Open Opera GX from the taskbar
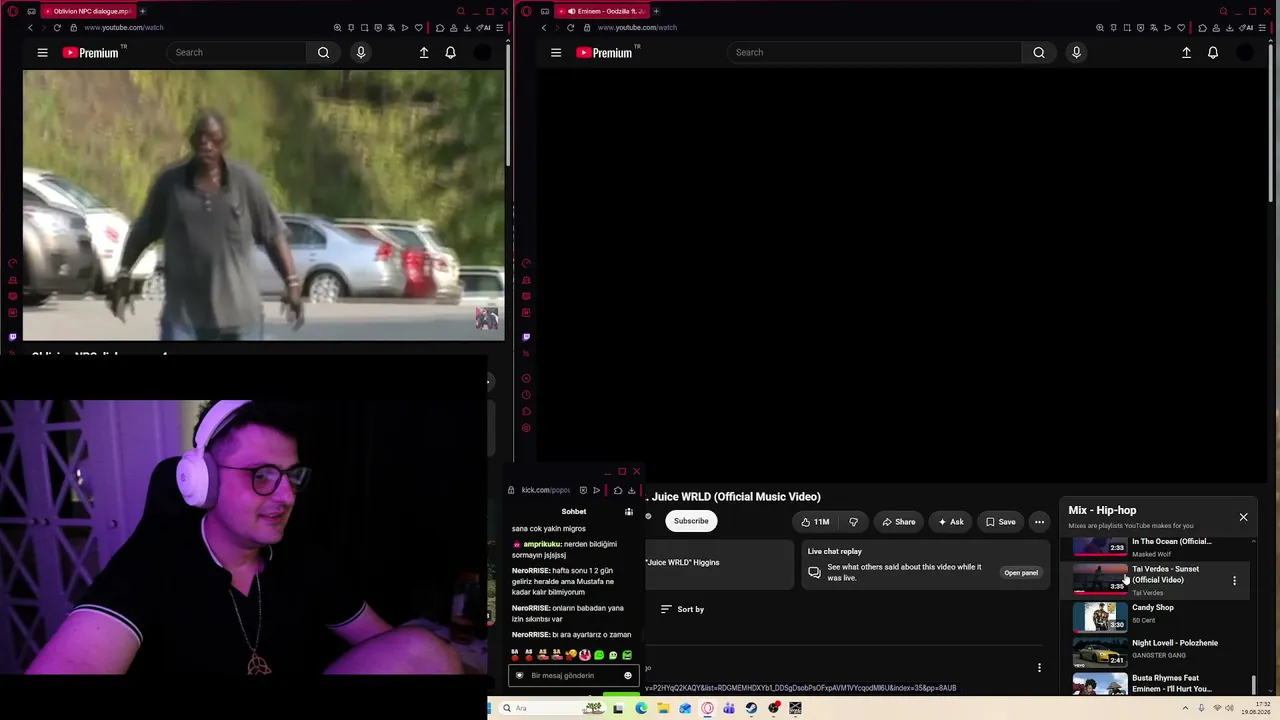 coord(707,708)
